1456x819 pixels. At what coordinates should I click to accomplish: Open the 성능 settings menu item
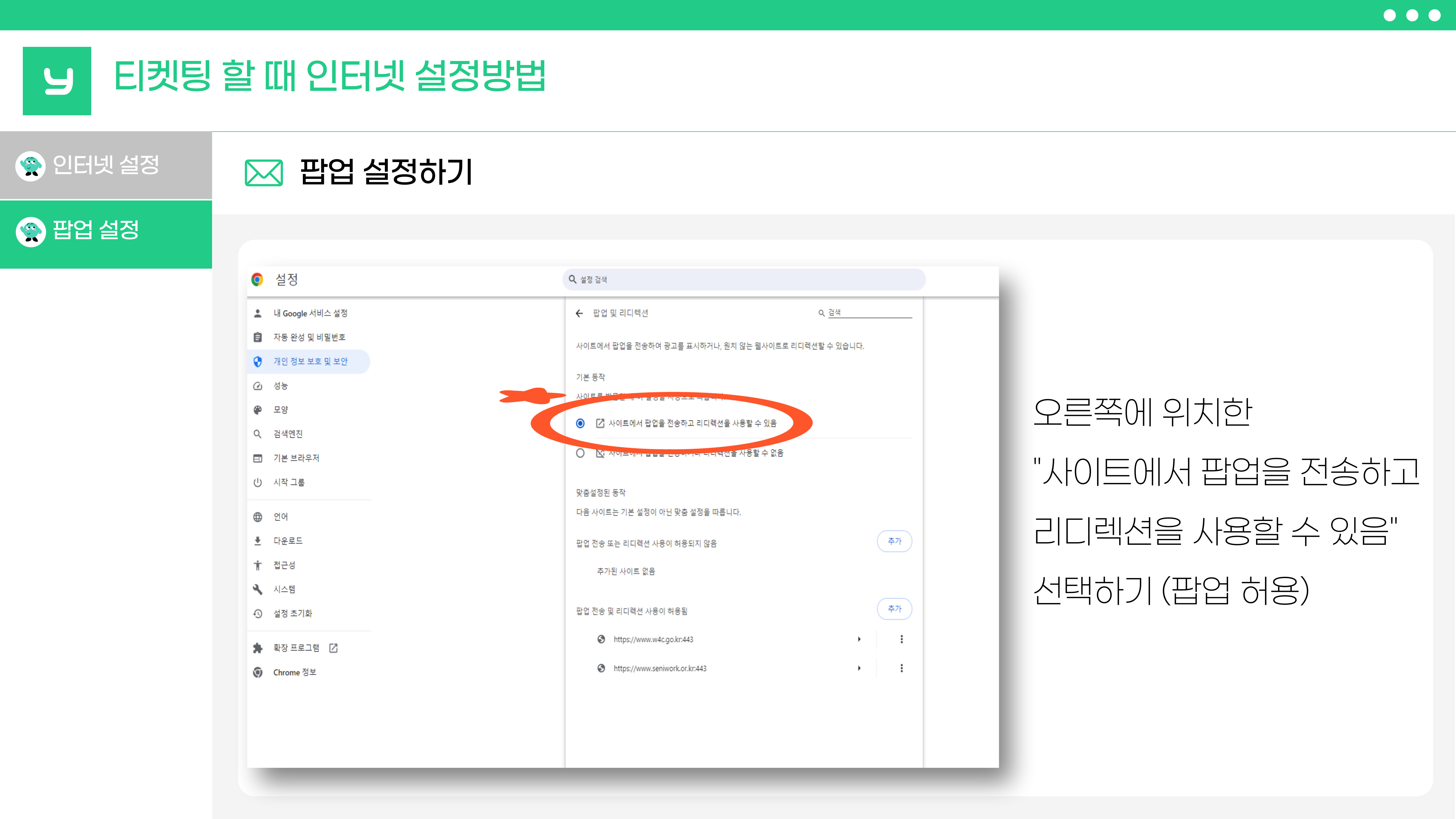coord(309,386)
